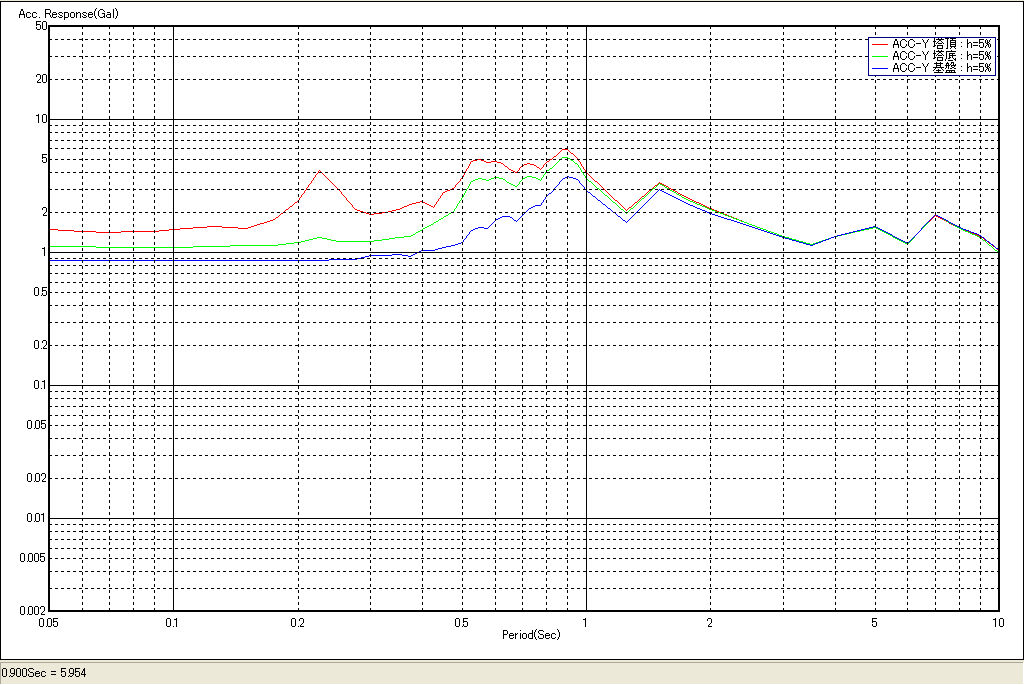Screen dimensions: 1024x685
Task: Click the blue line swatch in legend
Action: pyautogui.click(x=880, y=68)
